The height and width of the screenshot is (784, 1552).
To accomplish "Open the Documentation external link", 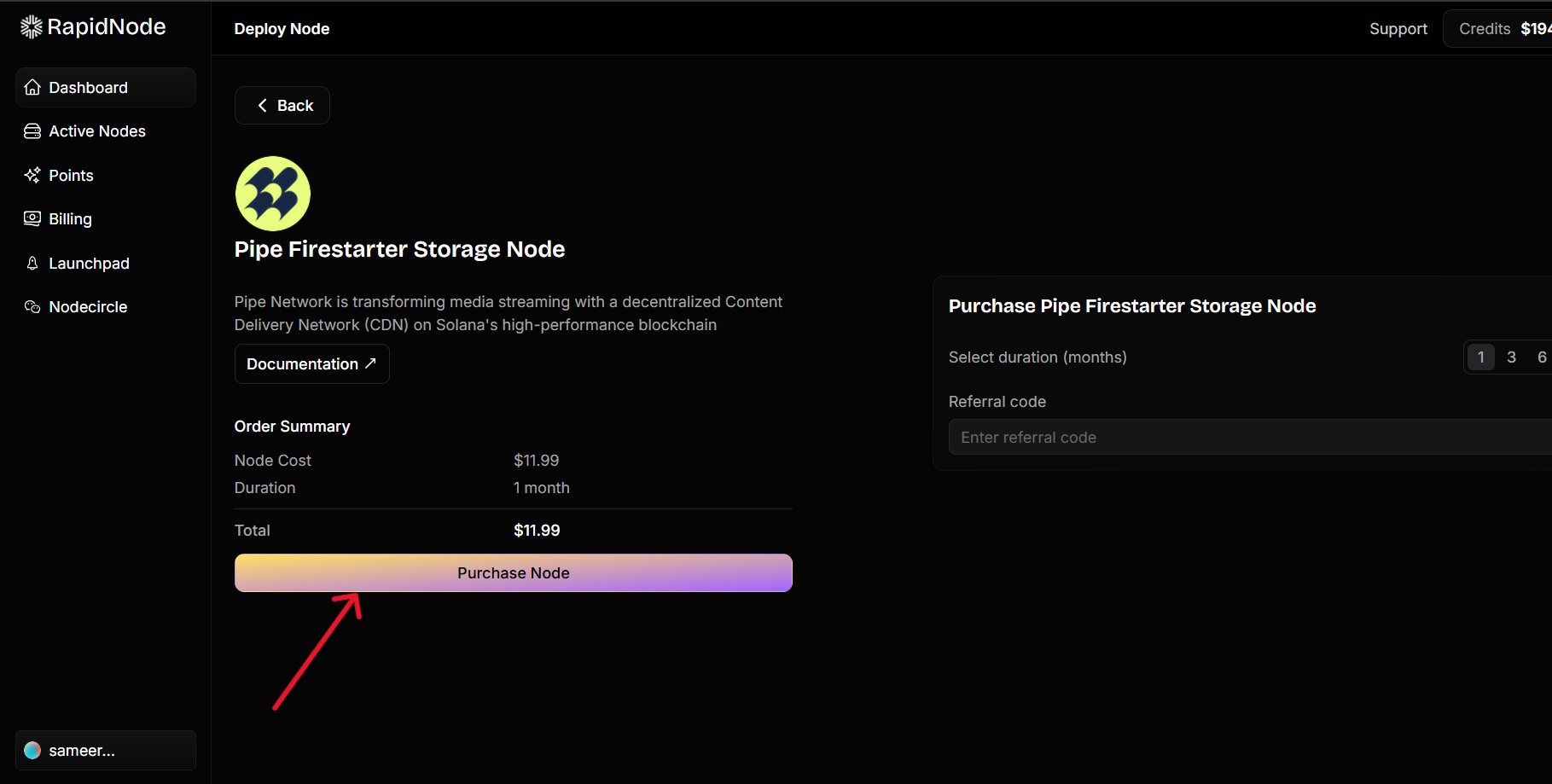I will (311, 364).
